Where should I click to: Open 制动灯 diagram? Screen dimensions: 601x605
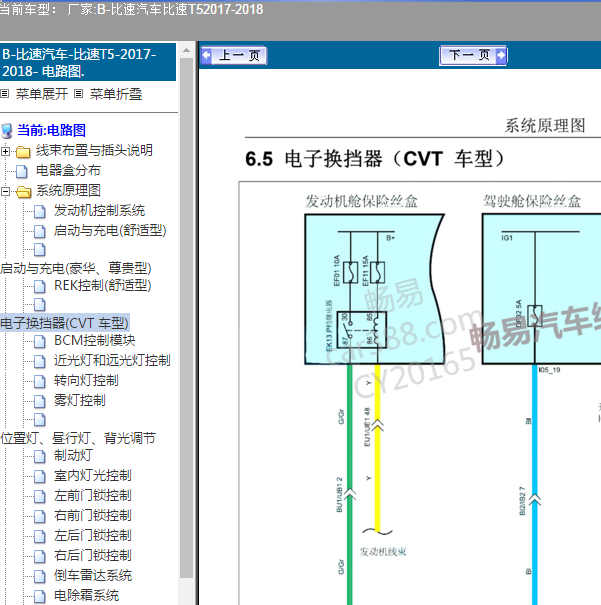[x=73, y=455]
